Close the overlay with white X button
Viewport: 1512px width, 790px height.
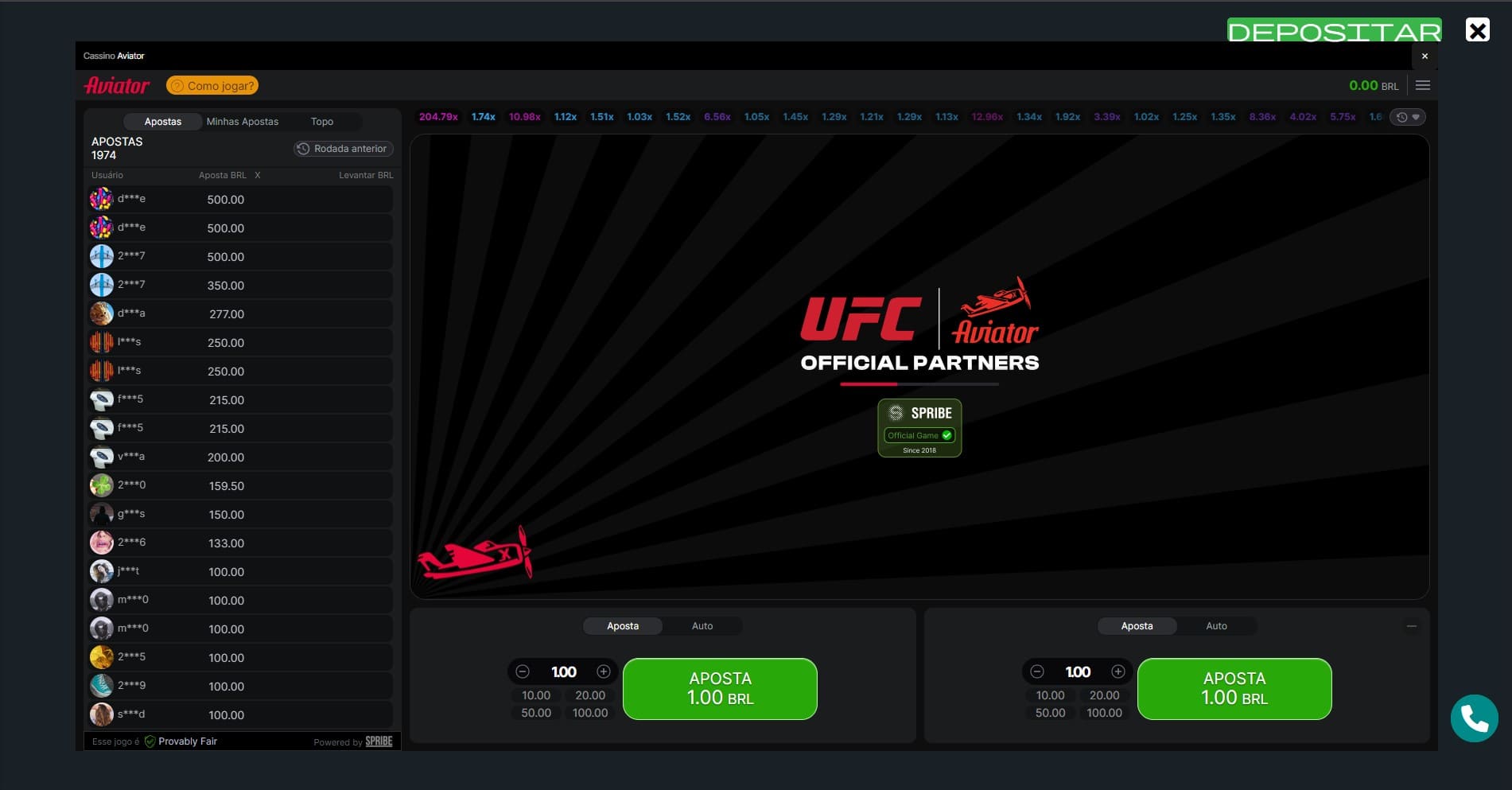pos(1478,30)
